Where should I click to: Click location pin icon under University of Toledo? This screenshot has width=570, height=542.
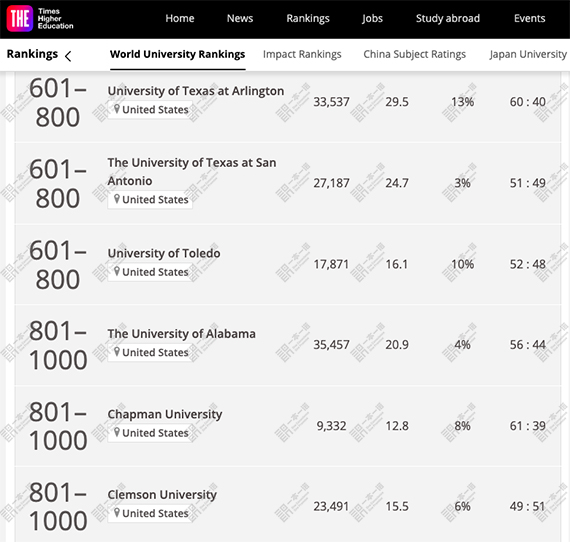pos(117,271)
